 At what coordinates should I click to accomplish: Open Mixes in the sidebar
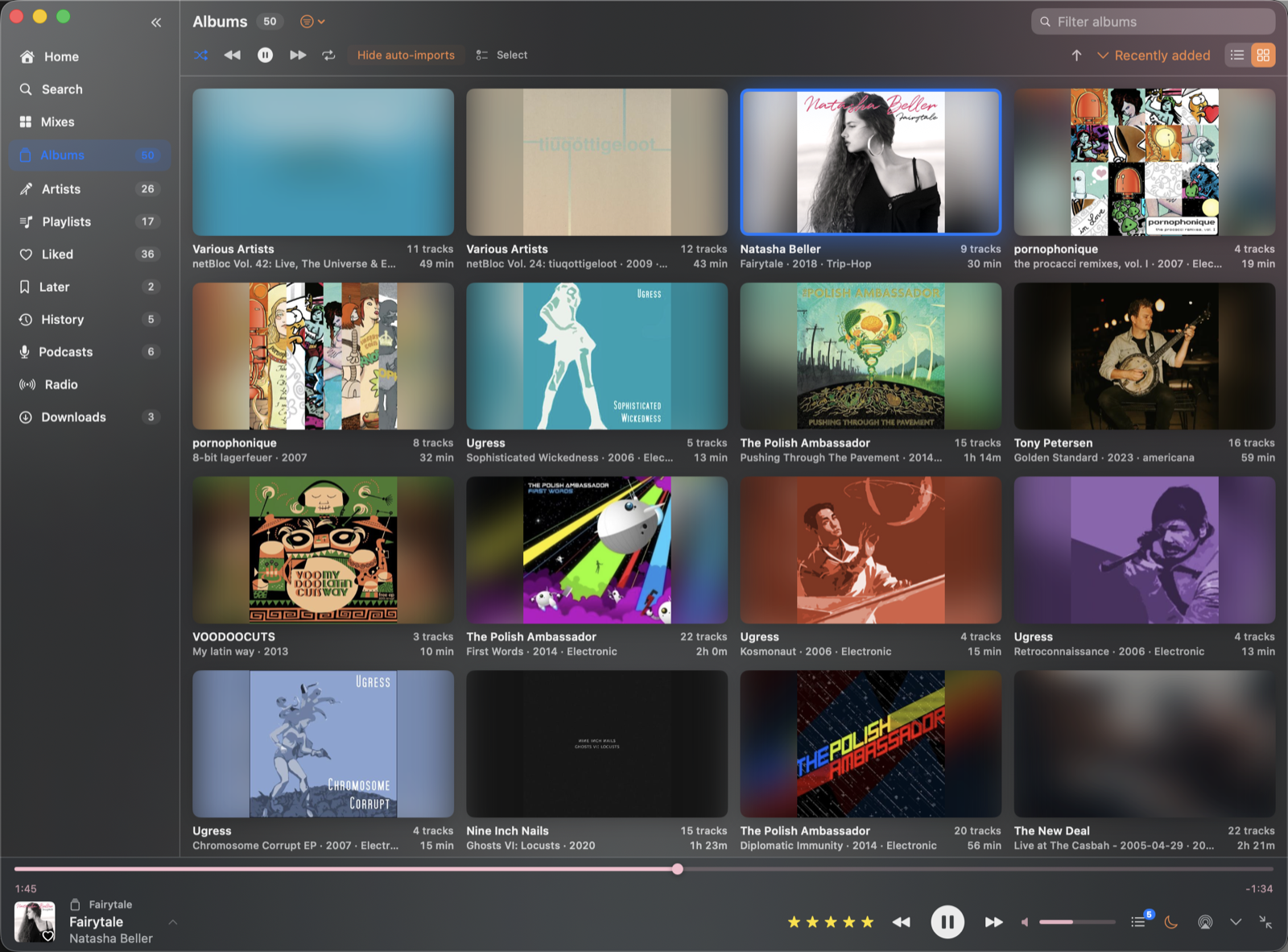click(89, 122)
